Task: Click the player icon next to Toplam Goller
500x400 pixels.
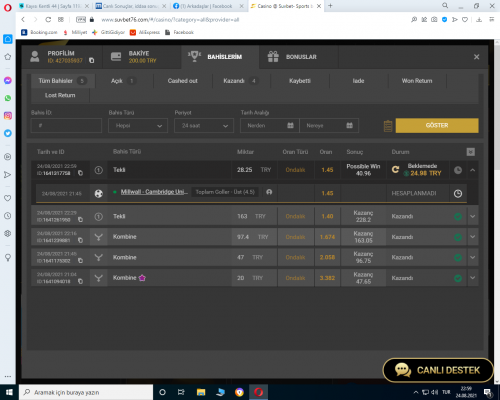Action: coord(269,192)
